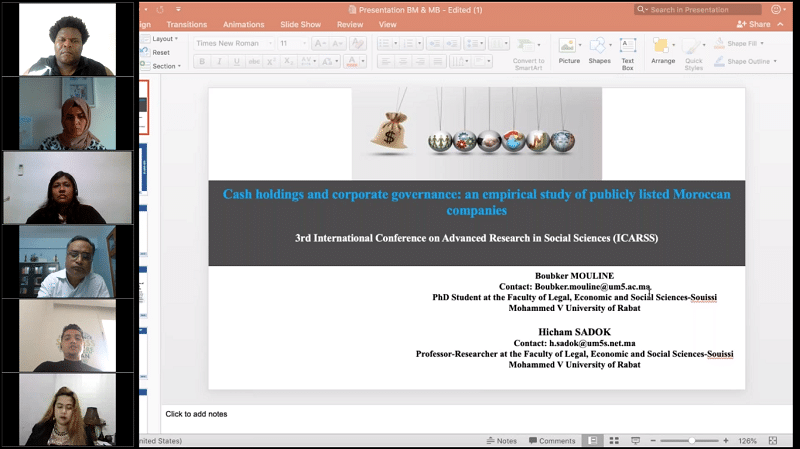Viewport: 800px width, 449px height.
Task: Toggle the Notes pane in status bar
Action: tap(502, 441)
